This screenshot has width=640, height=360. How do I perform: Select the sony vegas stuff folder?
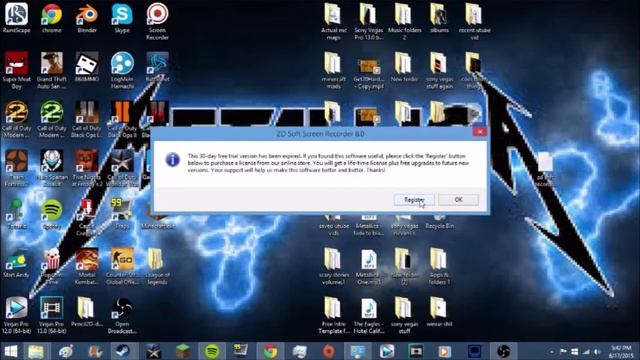(x=404, y=315)
